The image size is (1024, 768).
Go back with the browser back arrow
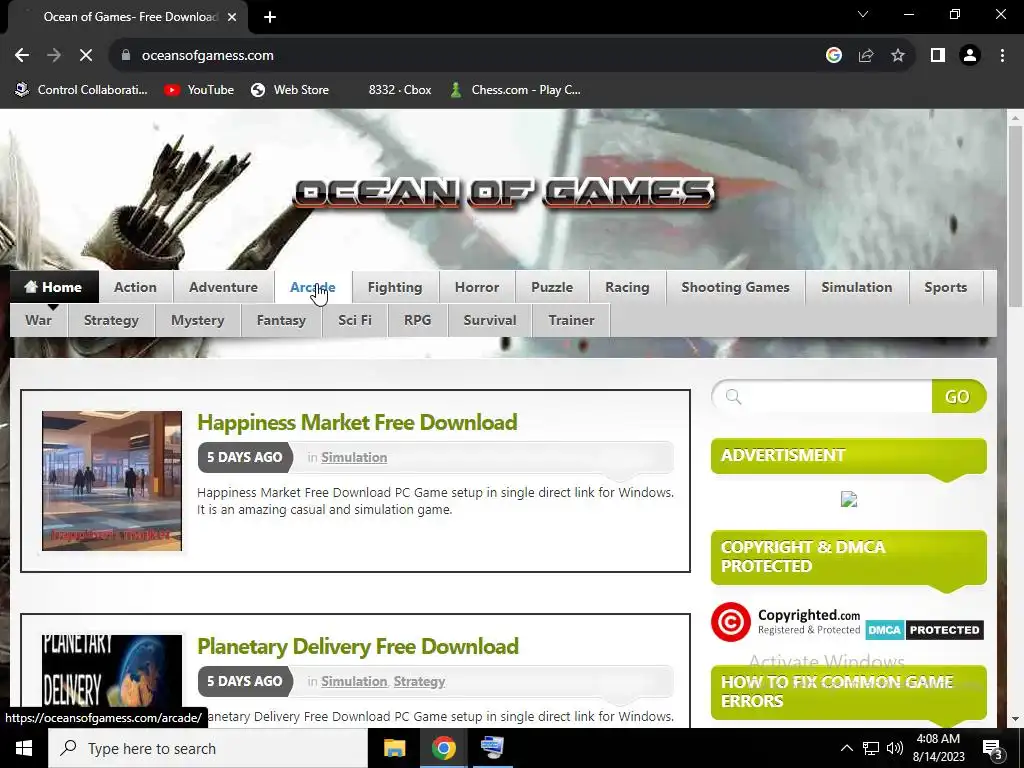coord(22,56)
